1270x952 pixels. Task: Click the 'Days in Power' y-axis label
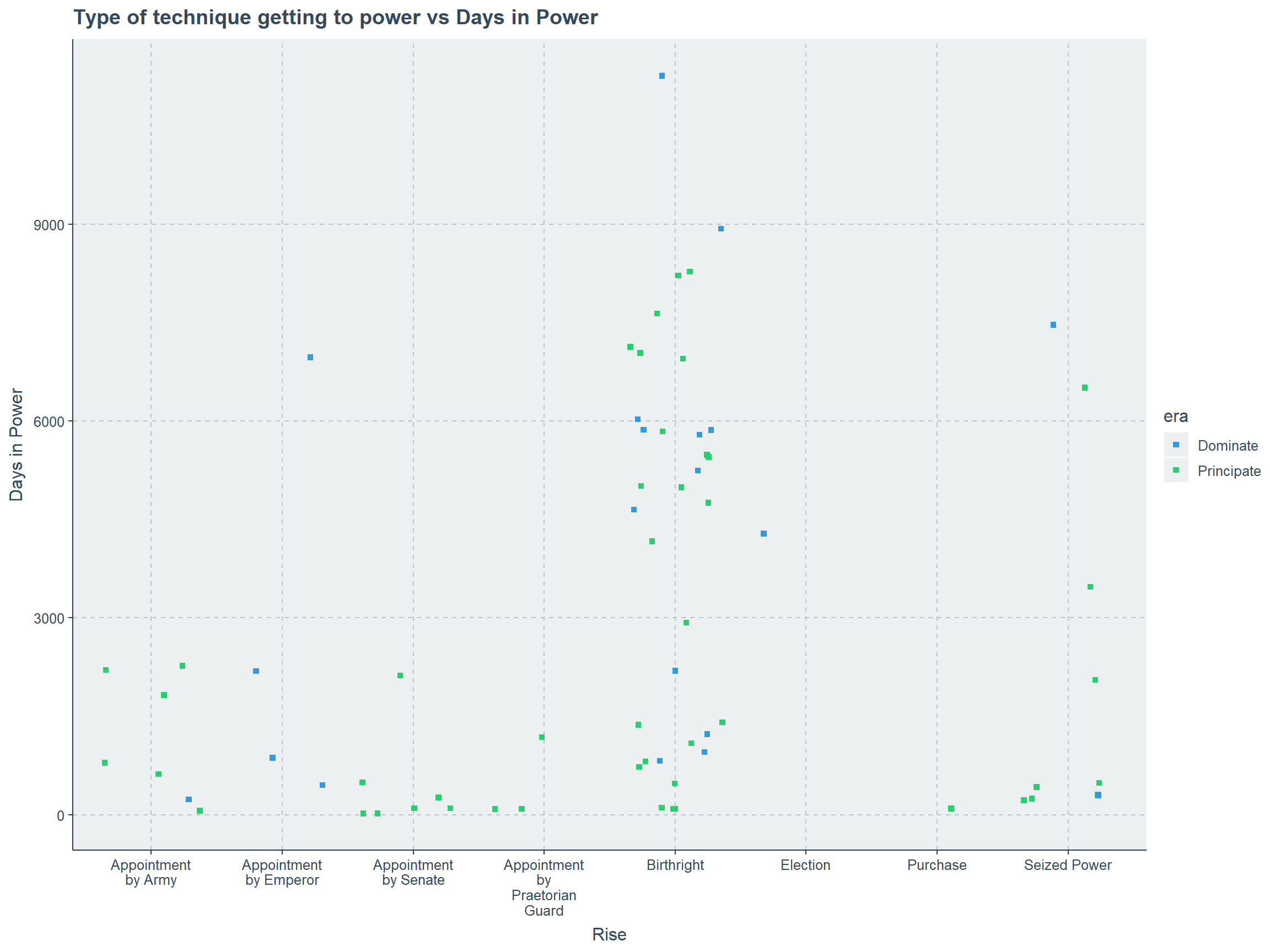[16, 445]
